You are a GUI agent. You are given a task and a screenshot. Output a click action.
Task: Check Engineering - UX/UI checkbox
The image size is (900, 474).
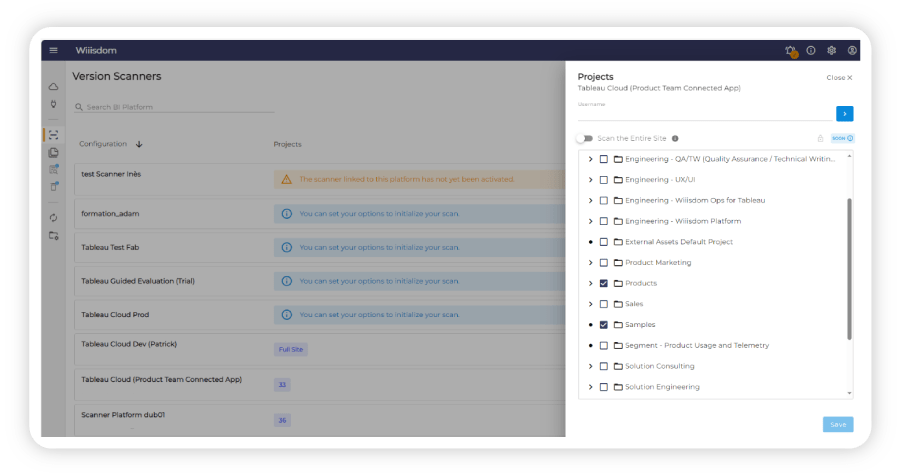(x=604, y=180)
